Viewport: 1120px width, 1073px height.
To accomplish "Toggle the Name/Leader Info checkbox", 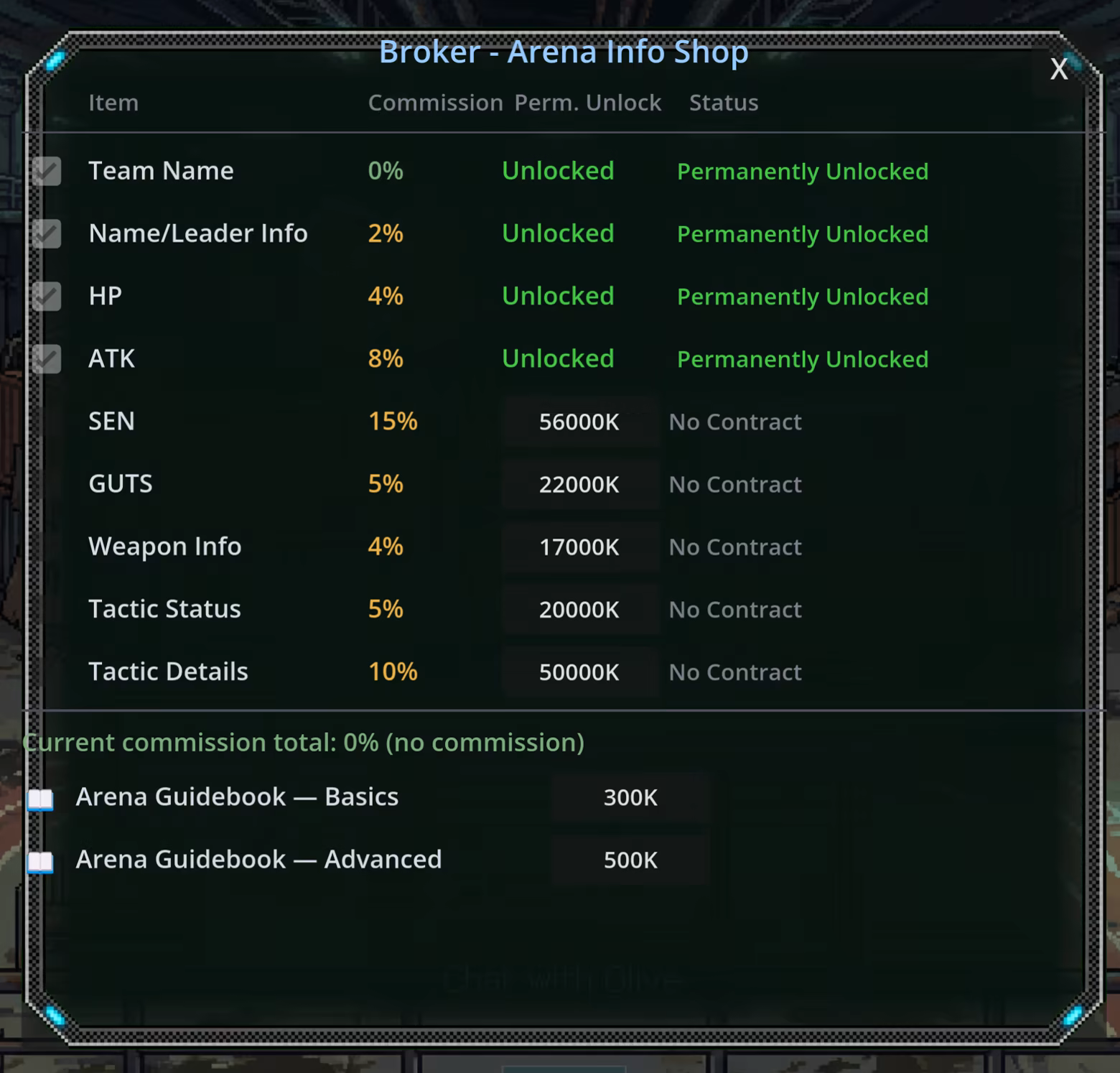I will (x=47, y=234).
